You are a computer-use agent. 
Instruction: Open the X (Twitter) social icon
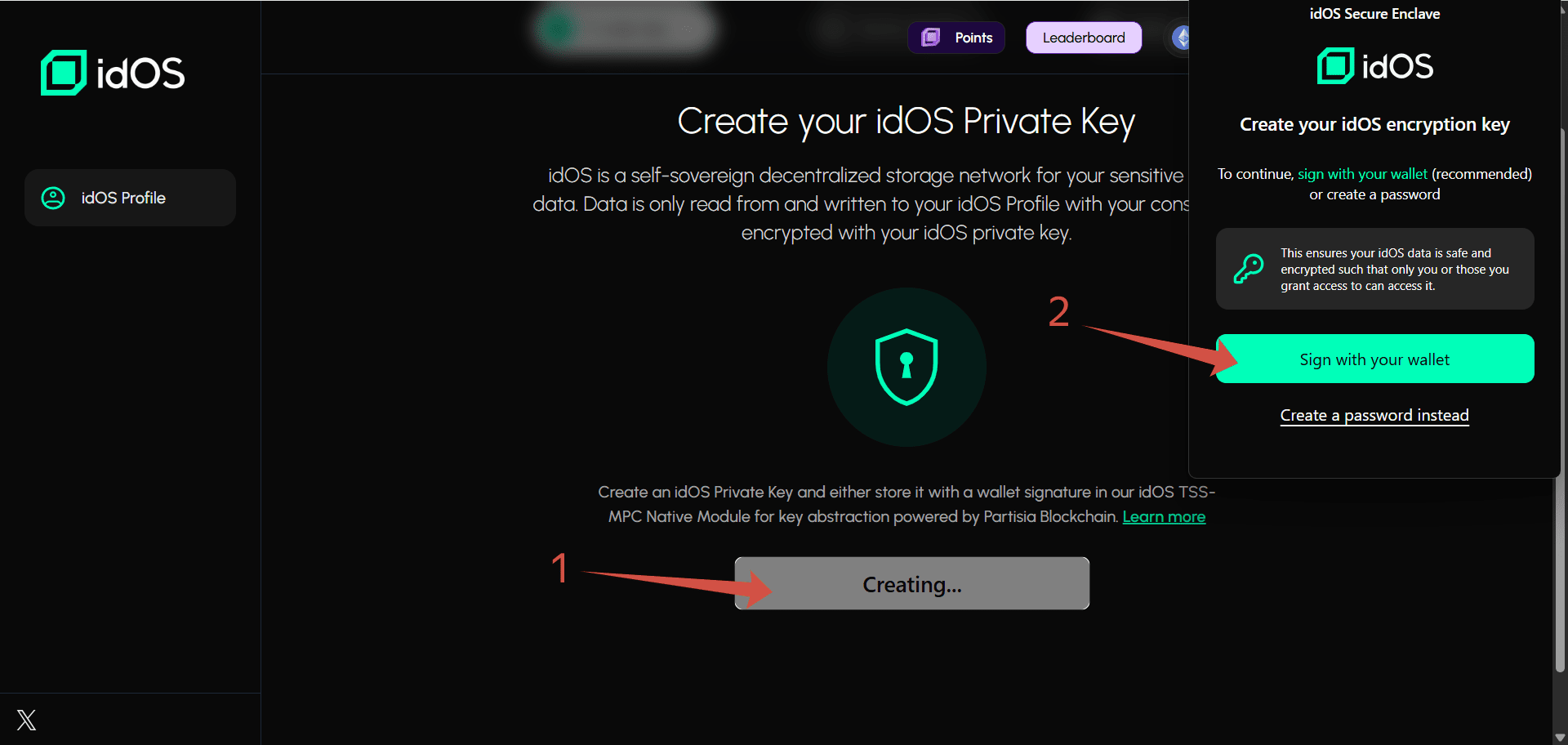pyautogui.click(x=26, y=720)
